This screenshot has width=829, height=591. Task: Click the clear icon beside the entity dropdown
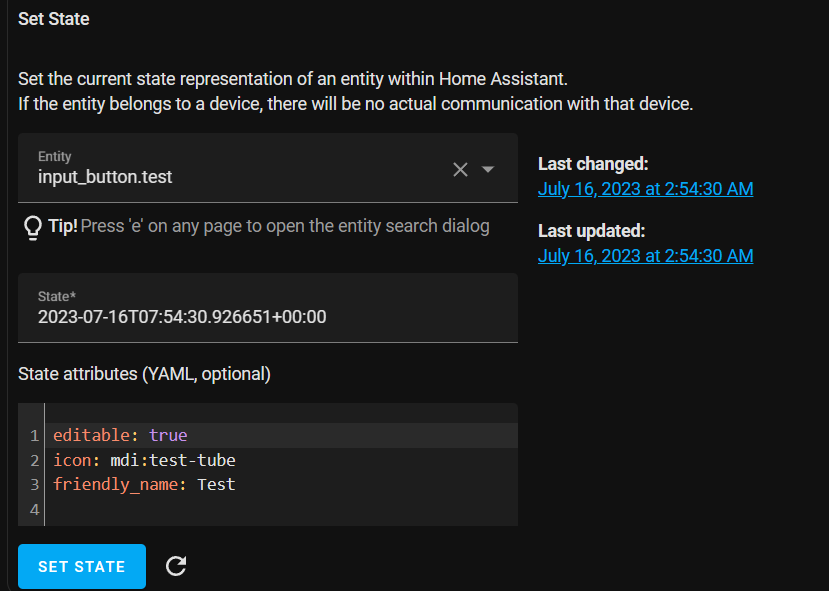pyautogui.click(x=458, y=169)
